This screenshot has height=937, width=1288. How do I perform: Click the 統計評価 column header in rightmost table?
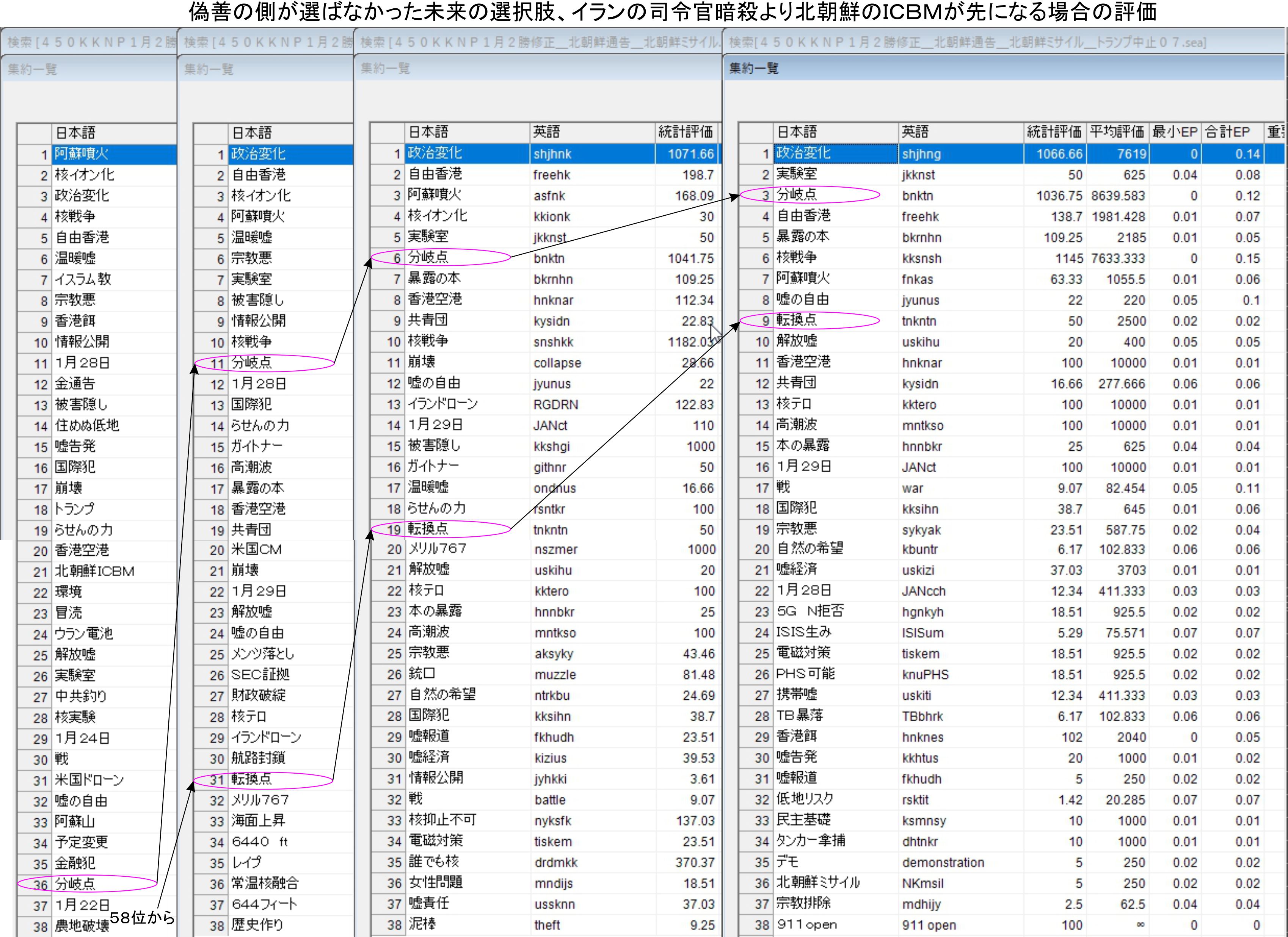pyautogui.click(x=1053, y=132)
